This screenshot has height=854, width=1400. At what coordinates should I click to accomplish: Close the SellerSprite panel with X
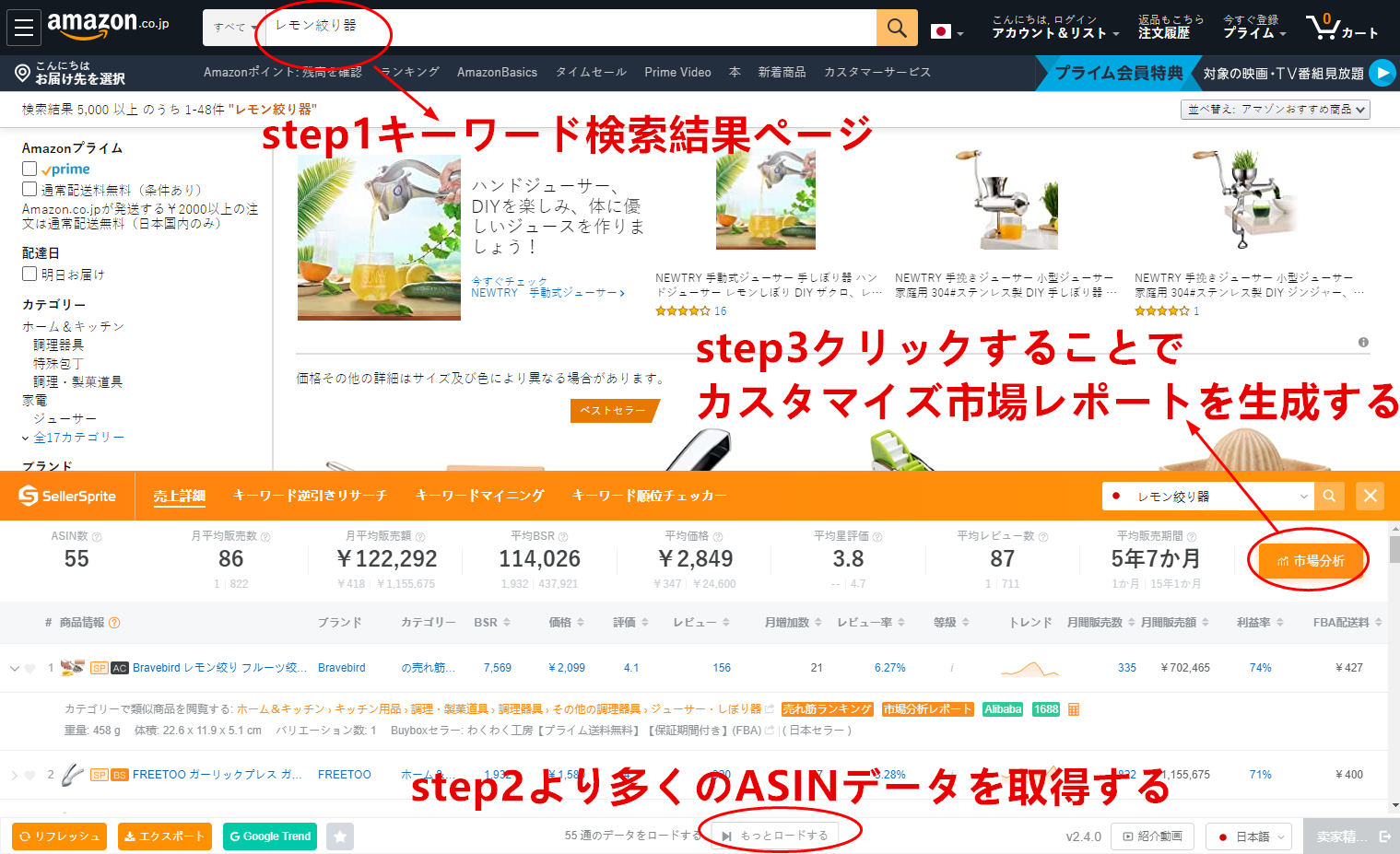[x=1371, y=497]
